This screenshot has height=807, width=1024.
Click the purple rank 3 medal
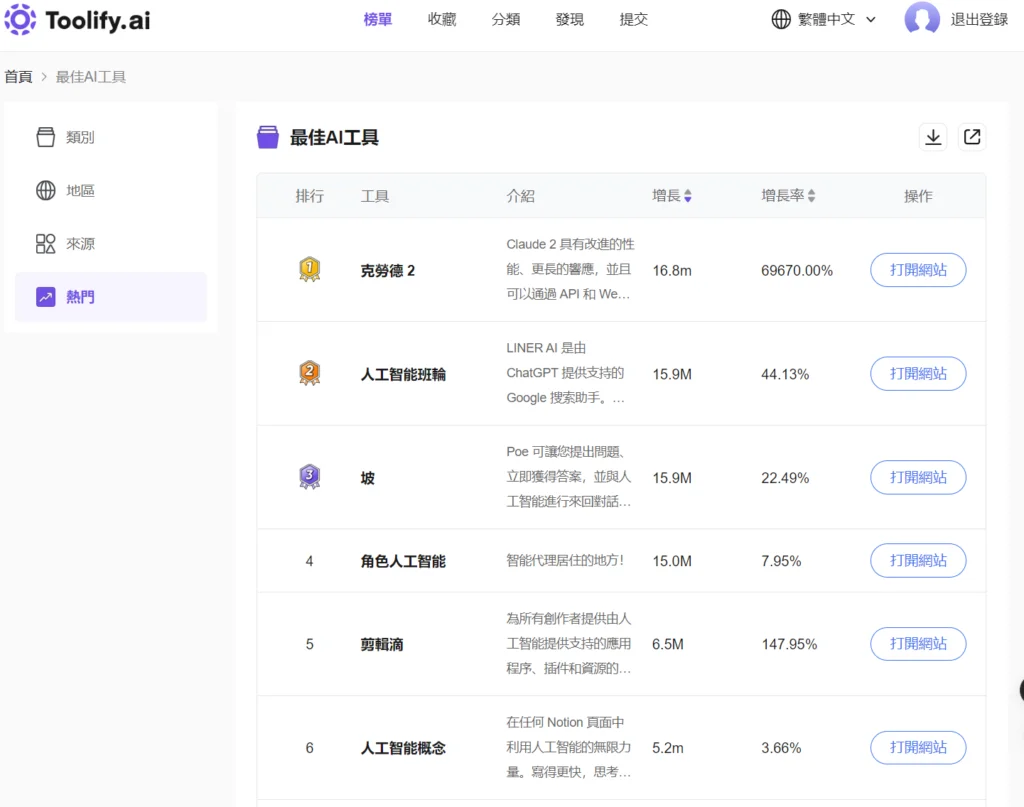pos(310,477)
